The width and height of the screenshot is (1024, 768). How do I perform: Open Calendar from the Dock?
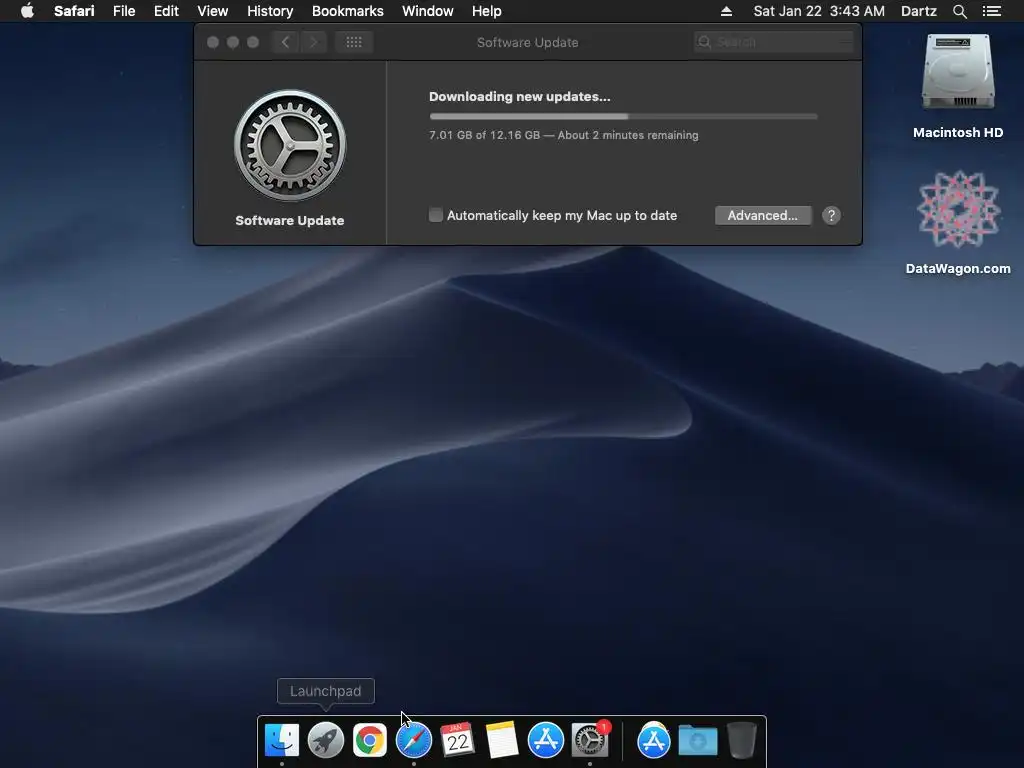pos(457,740)
